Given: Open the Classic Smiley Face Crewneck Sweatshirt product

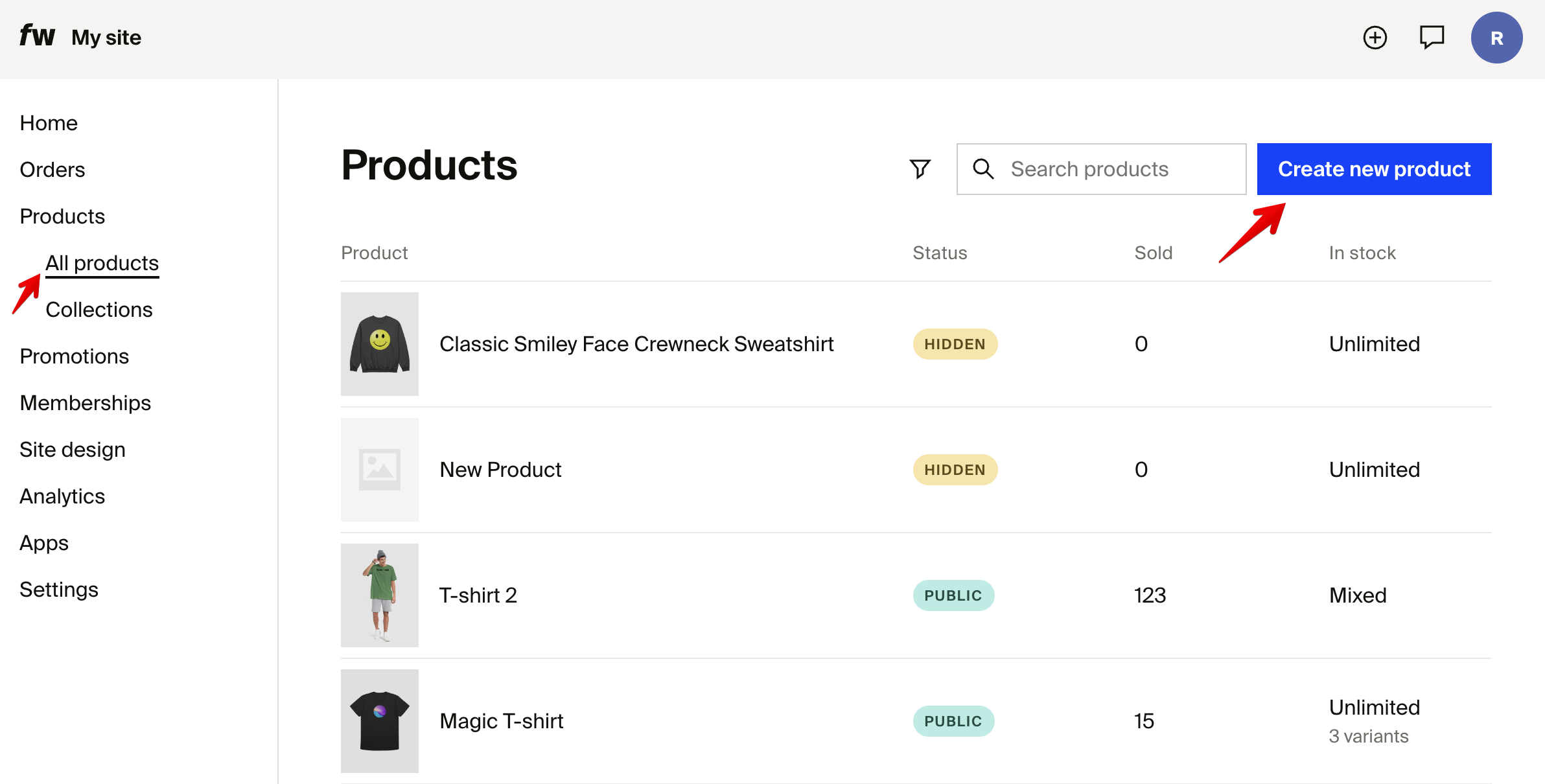Looking at the screenshot, I should click(636, 343).
